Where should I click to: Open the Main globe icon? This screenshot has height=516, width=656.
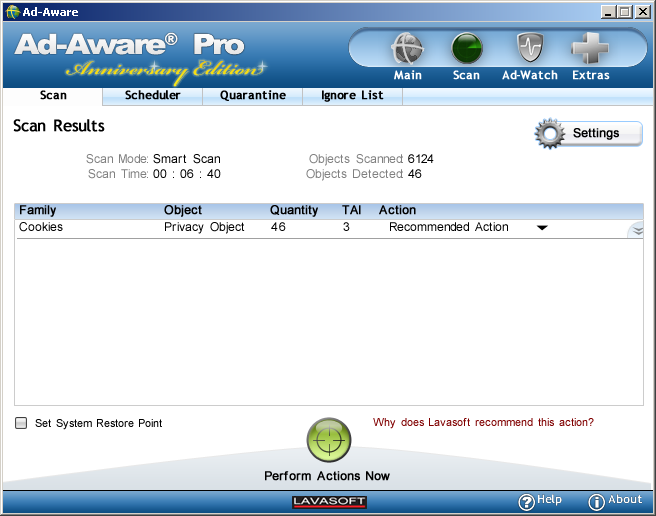(407, 48)
